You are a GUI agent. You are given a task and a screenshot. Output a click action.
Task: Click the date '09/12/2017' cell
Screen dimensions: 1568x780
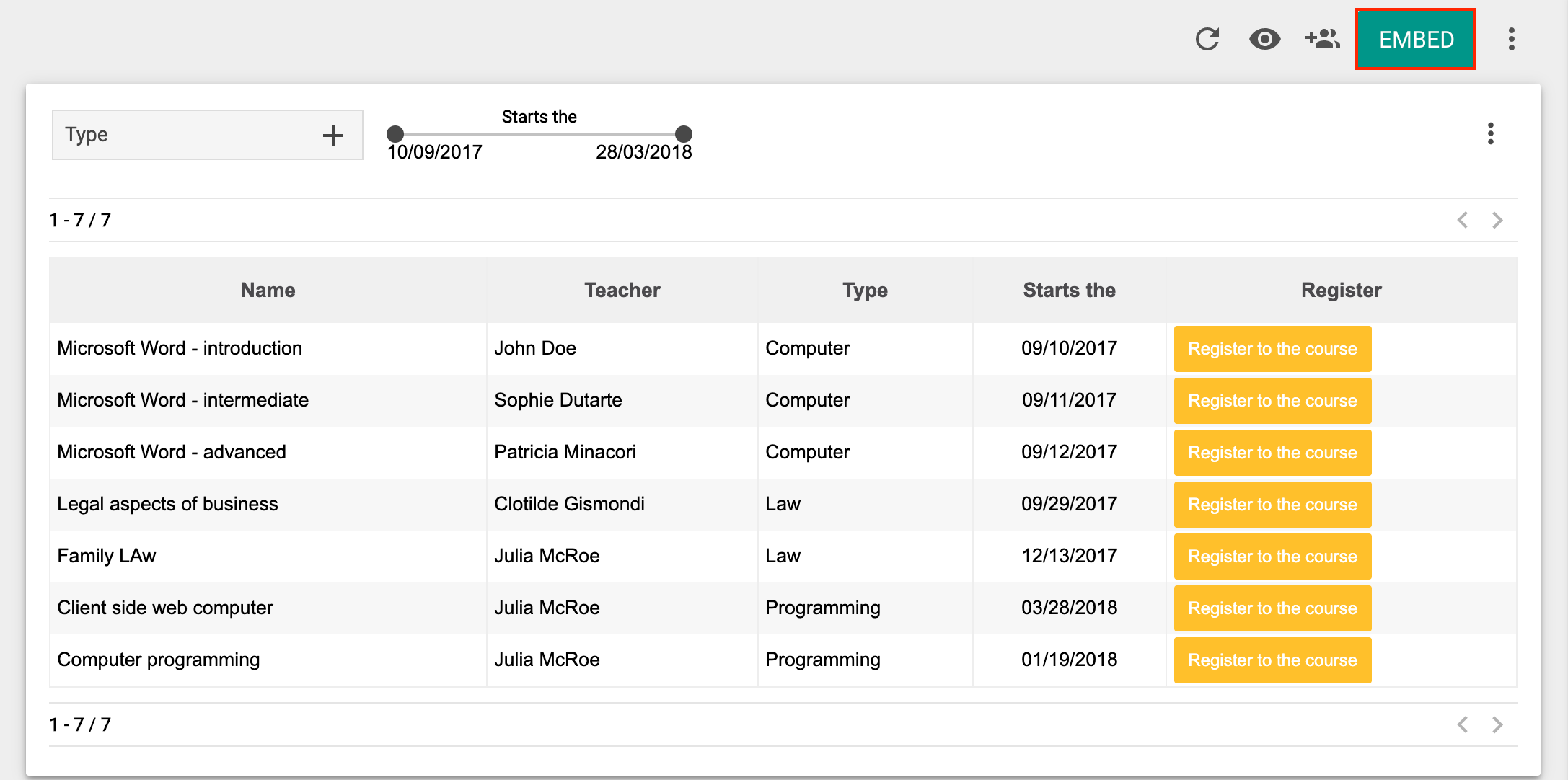(1070, 452)
